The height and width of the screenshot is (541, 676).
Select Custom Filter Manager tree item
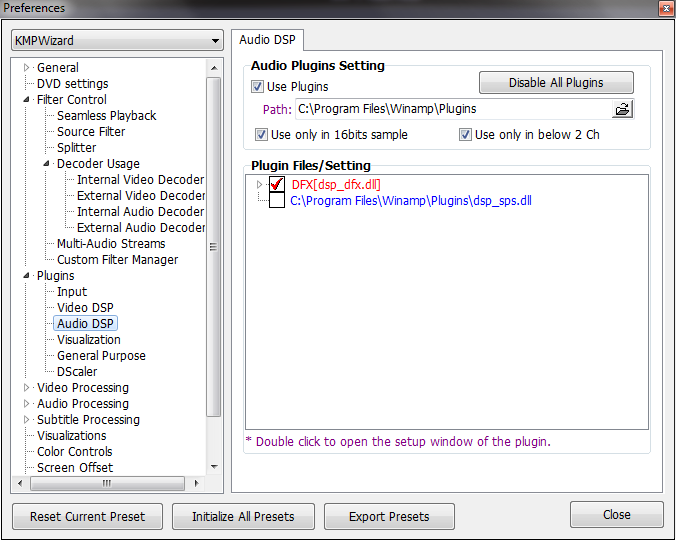tap(117, 260)
